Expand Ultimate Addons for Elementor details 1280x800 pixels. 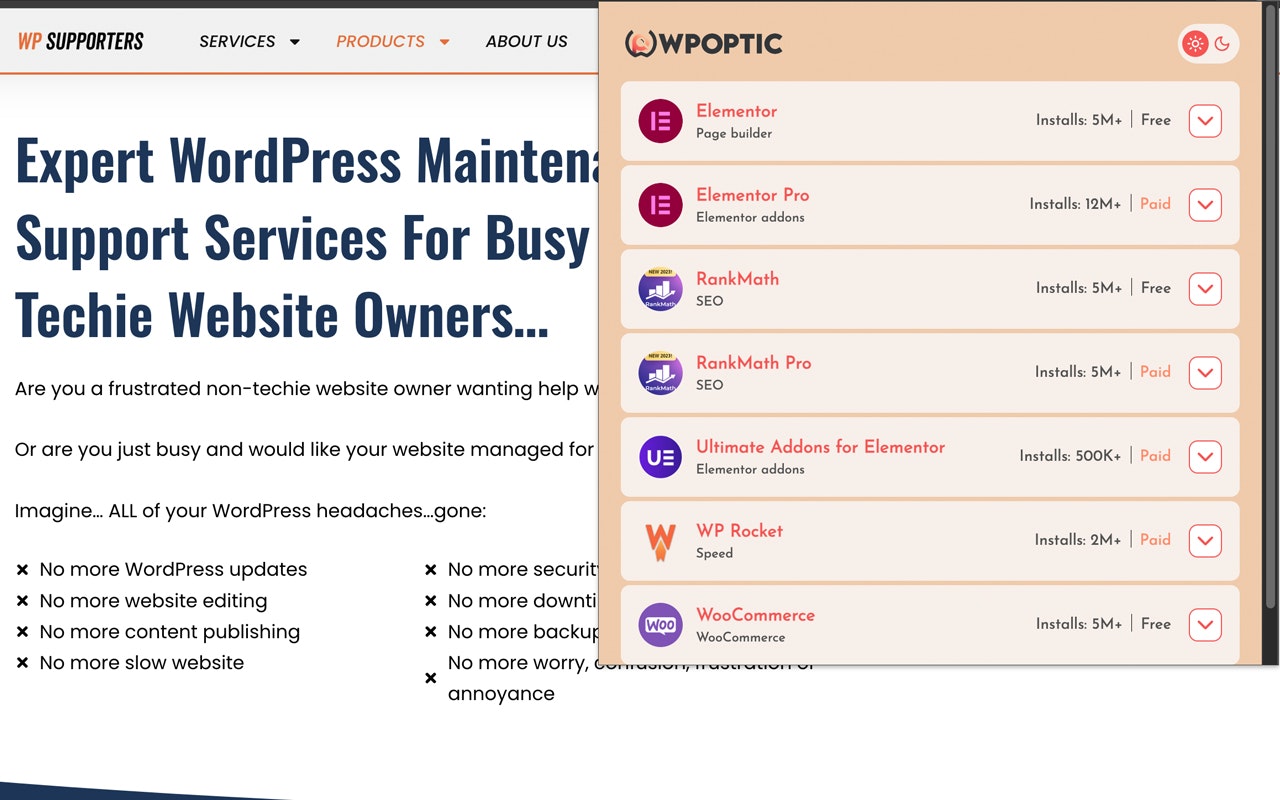1205,457
